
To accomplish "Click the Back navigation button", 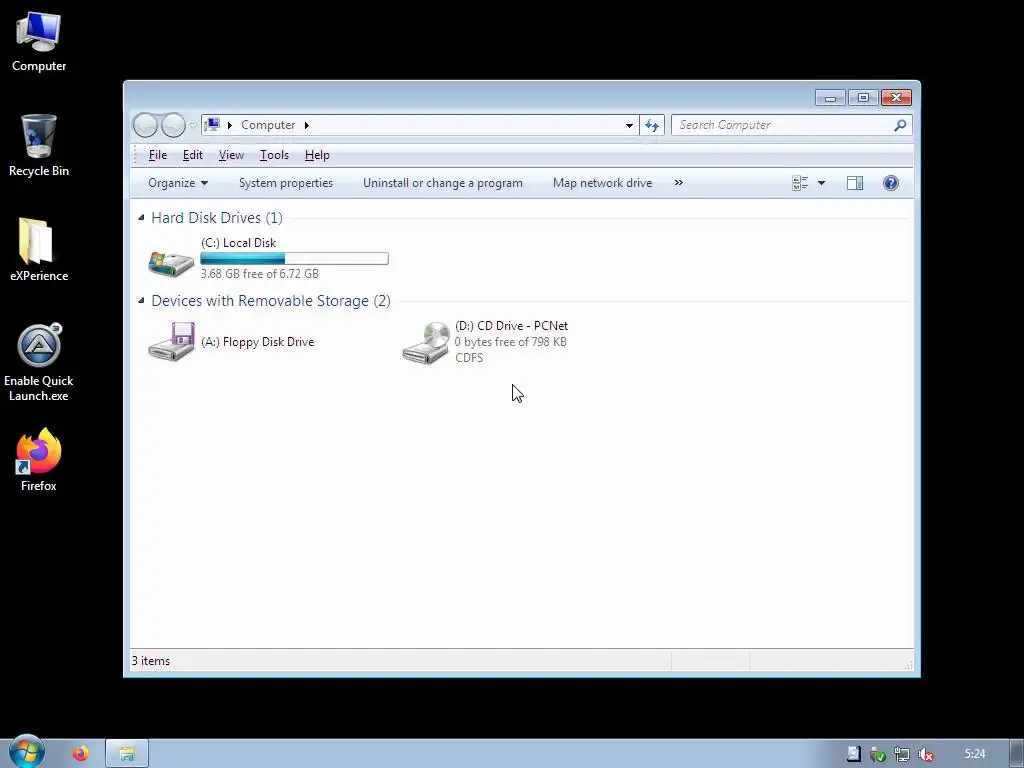I will coord(146,125).
